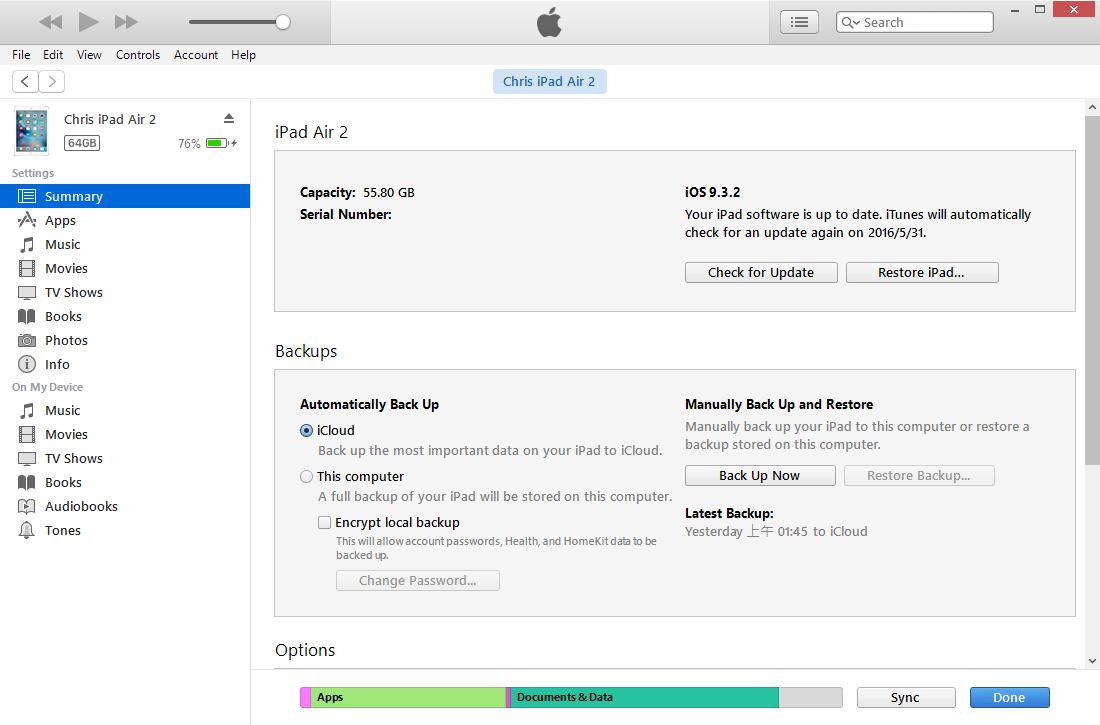The height and width of the screenshot is (725, 1100).
Task: Enable Encrypt local backup checkbox
Action: coord(324,522)
